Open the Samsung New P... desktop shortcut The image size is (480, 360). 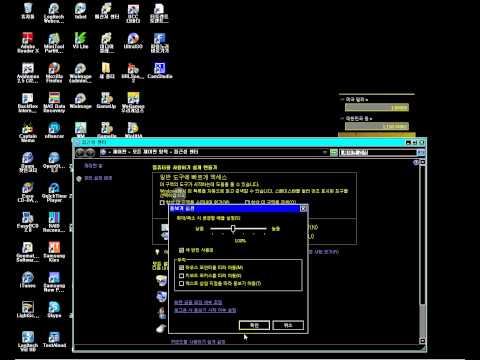point(54,282)
